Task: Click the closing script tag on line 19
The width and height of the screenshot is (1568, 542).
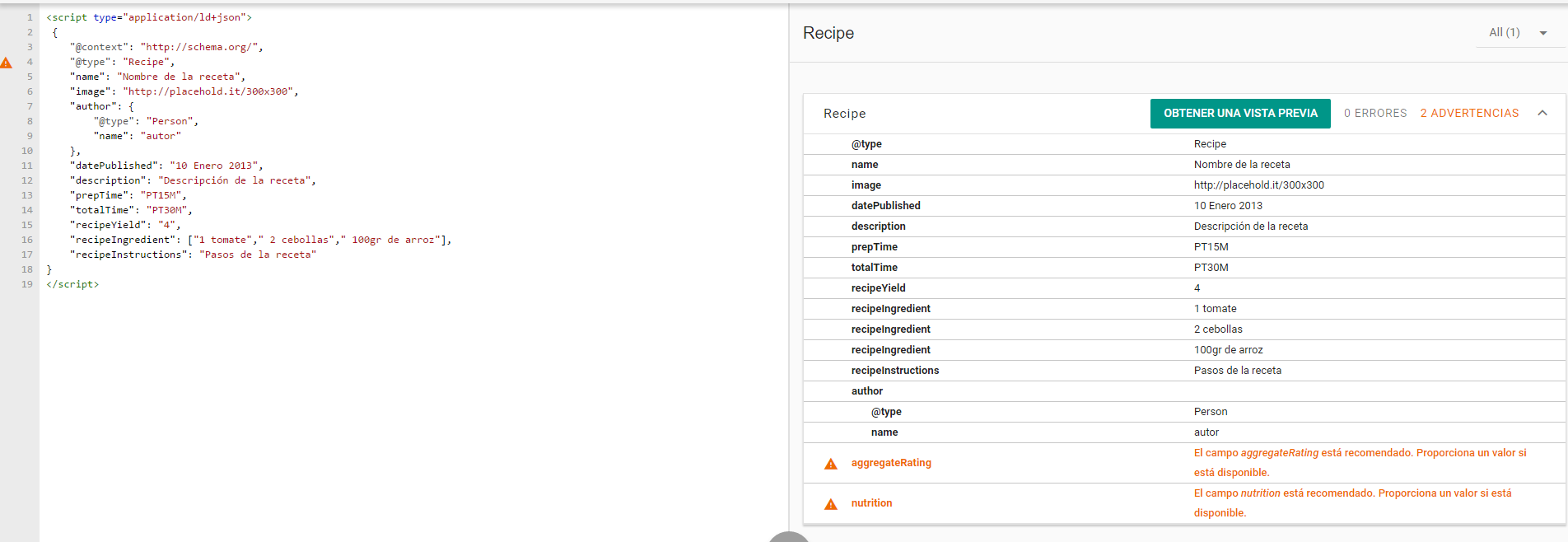Action: (x=72, y=284)
